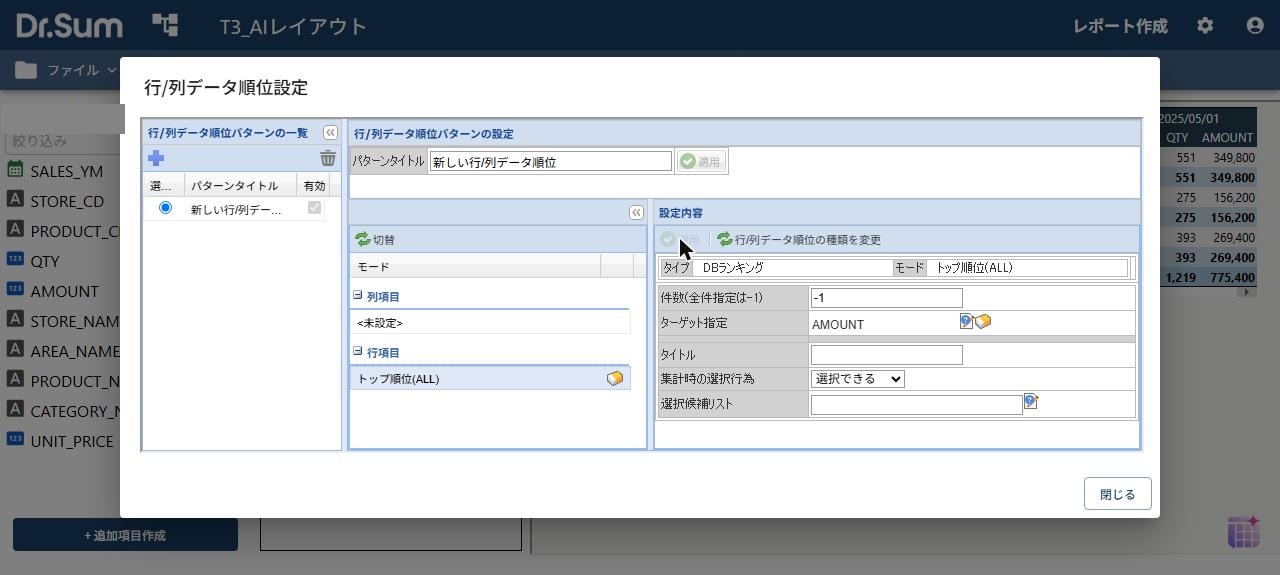Click the 適用 button beside pattern title
The image size is (1280, 575).
point(701,161)
